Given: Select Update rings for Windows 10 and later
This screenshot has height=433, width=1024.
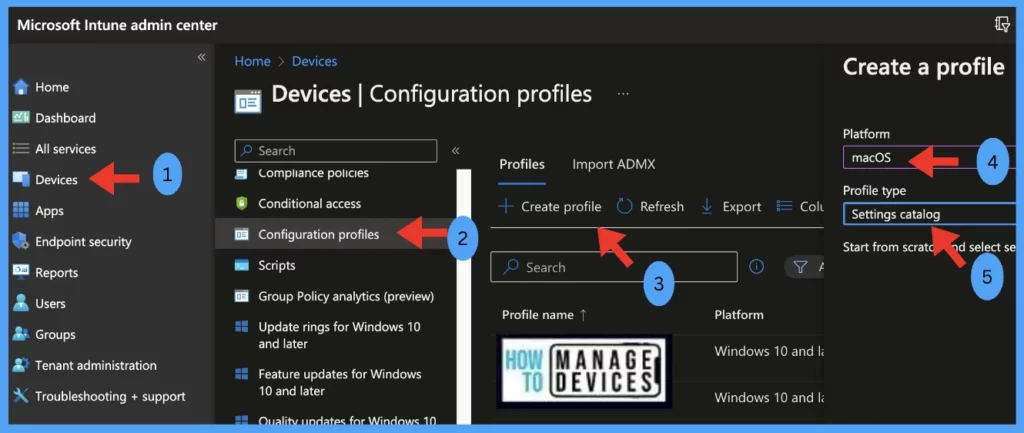Looking at the screenshot, I should [x=340, y=335].
